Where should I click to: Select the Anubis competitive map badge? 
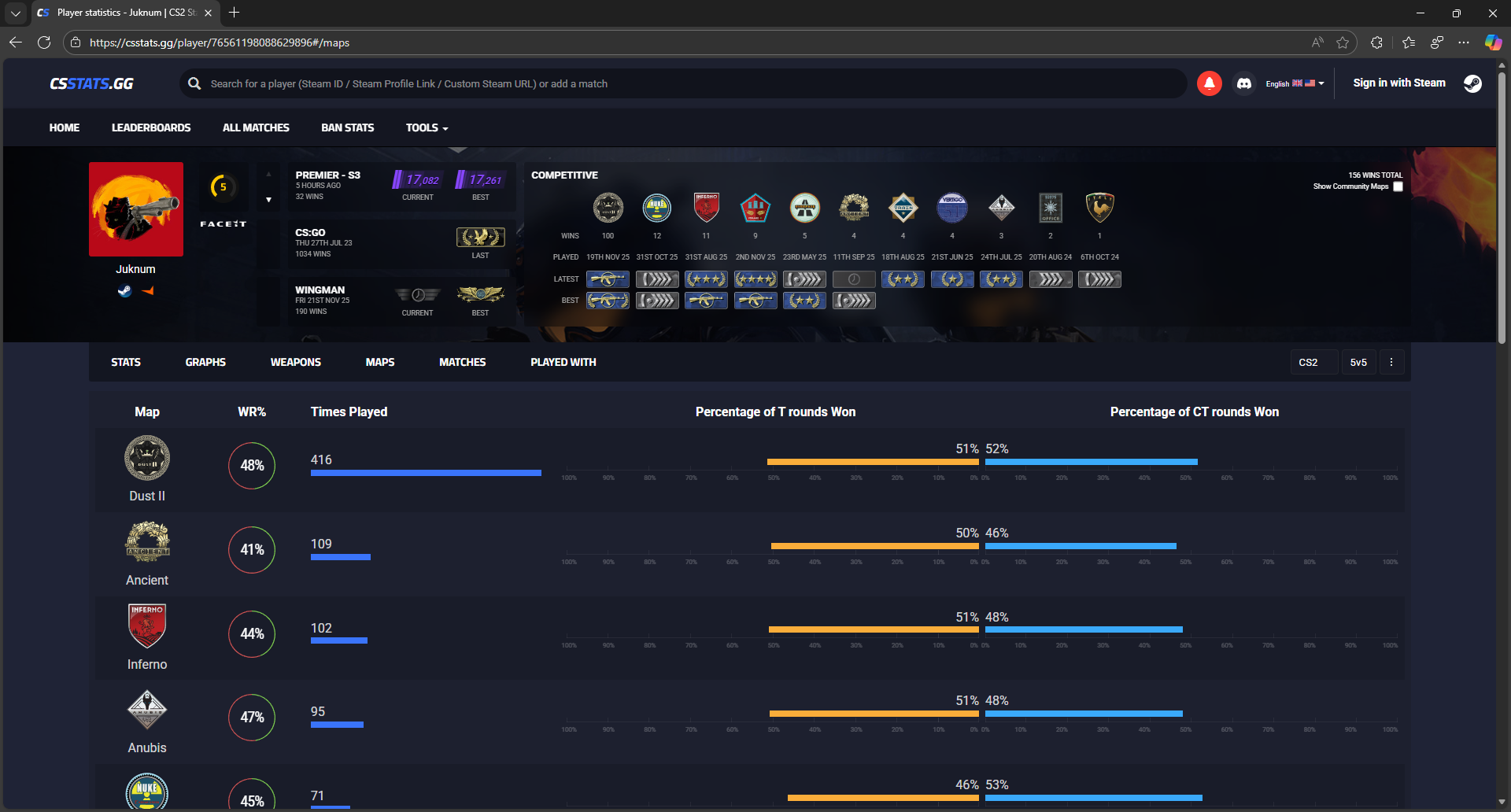coord(1001,208)
